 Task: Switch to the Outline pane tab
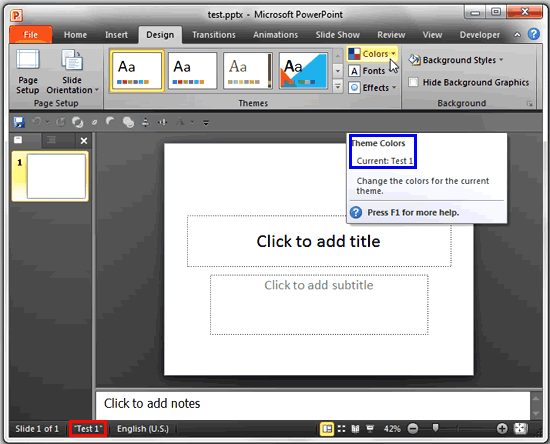[x=51, y=140]
